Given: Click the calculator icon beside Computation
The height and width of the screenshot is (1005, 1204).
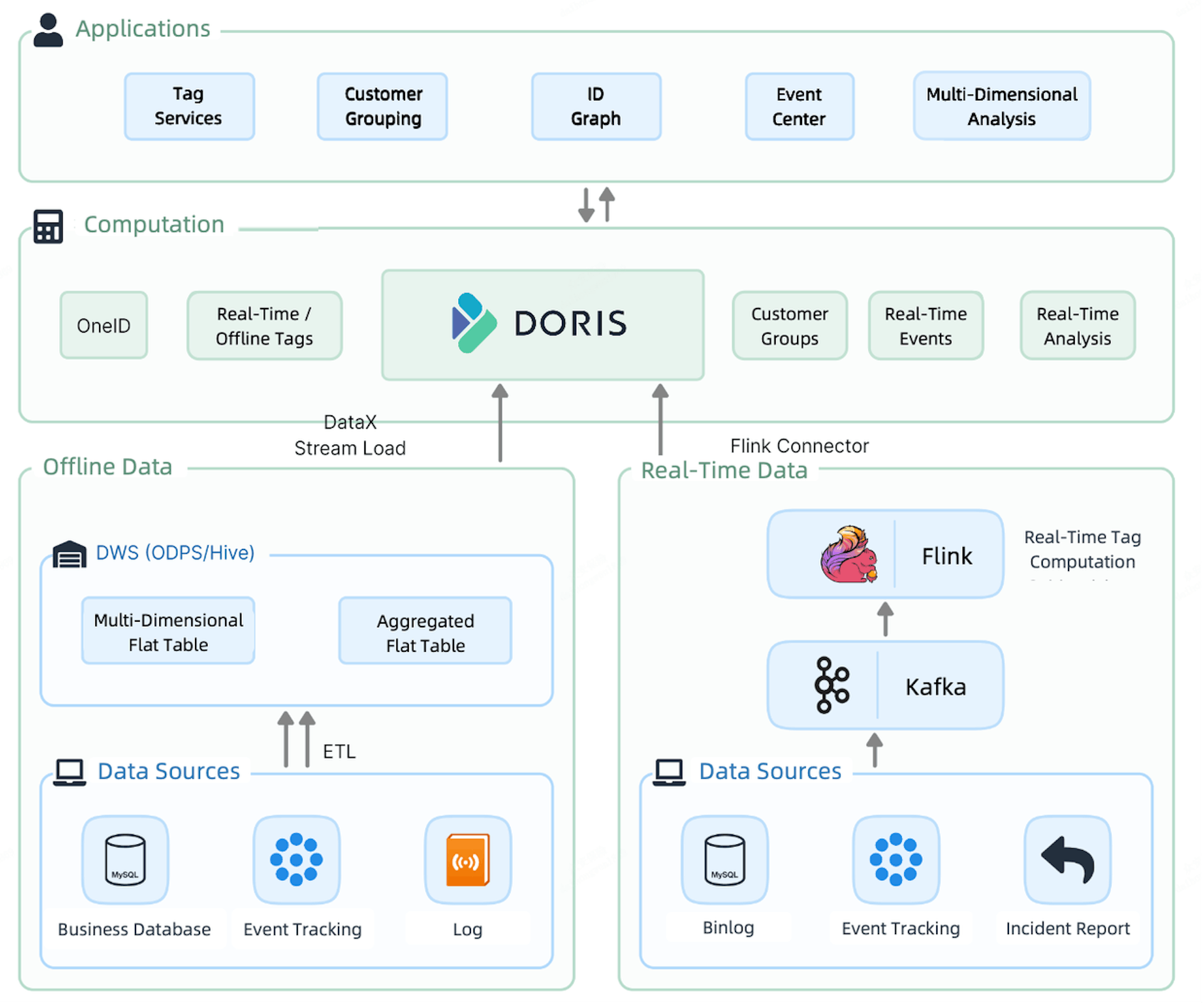Looking at the screenshot, I should 46,226.
